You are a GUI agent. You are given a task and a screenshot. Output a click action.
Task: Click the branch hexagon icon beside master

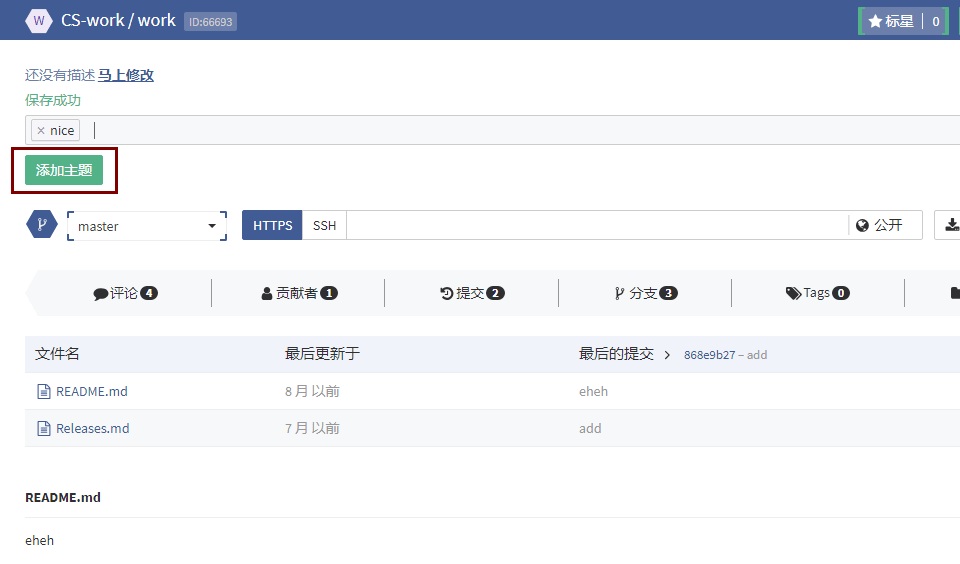pos(41,225)
